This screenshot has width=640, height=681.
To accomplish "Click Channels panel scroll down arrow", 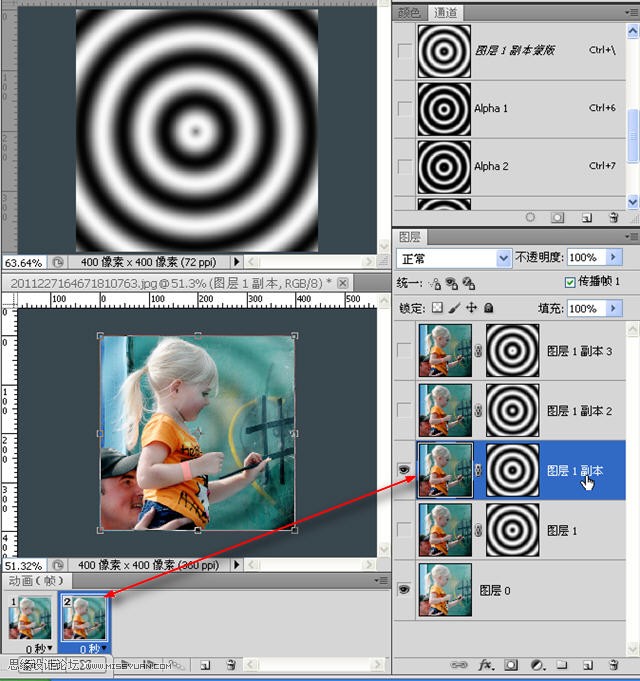I will 633,201.
